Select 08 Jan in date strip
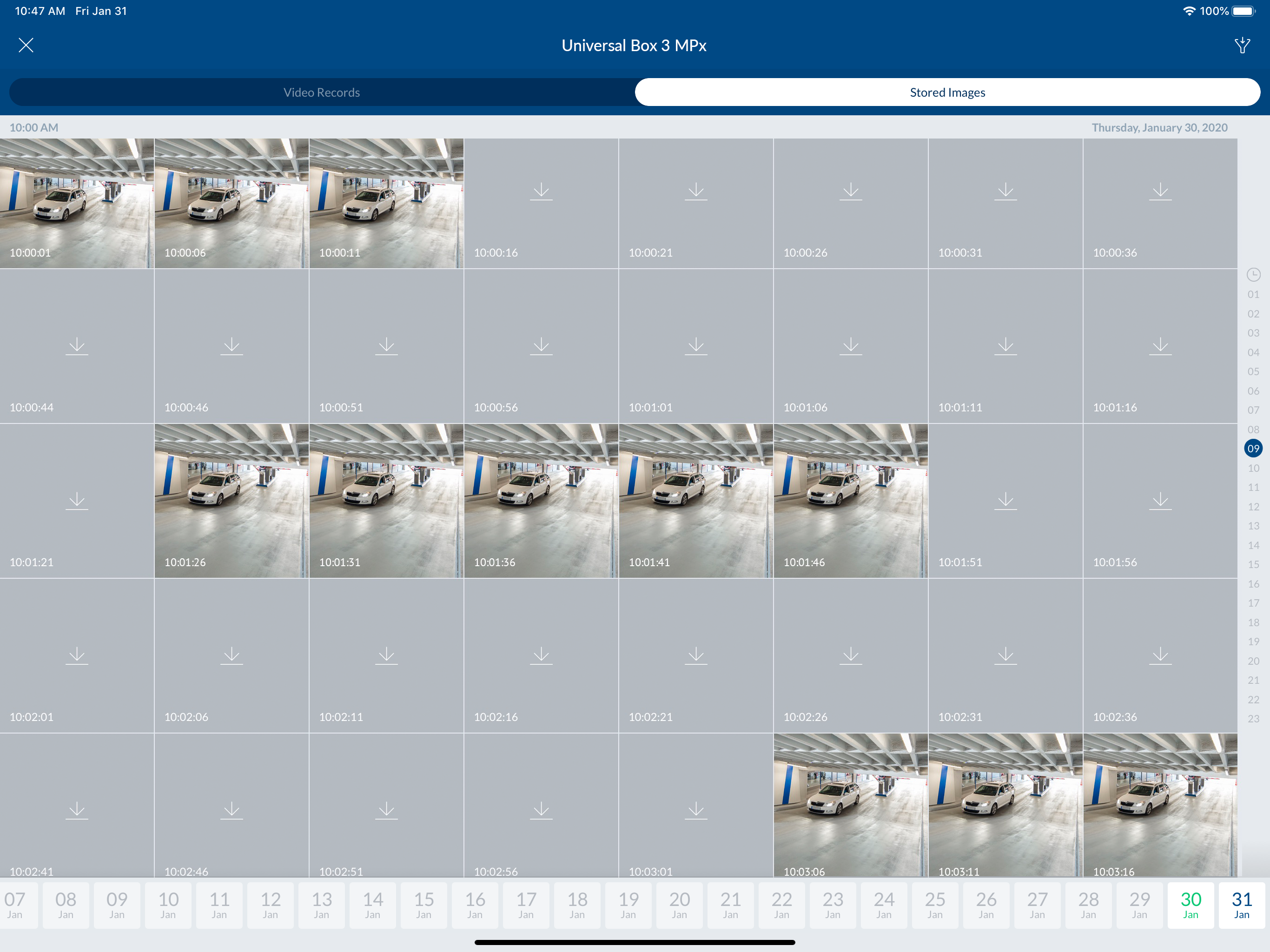This screenshot has height=952, width=1270. tap(66, 905)
